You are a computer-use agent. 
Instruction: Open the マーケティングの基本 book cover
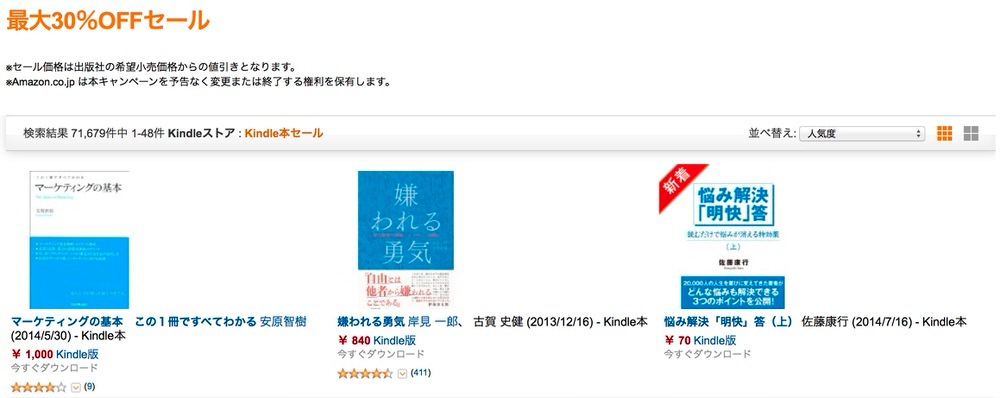coord(80,240)
